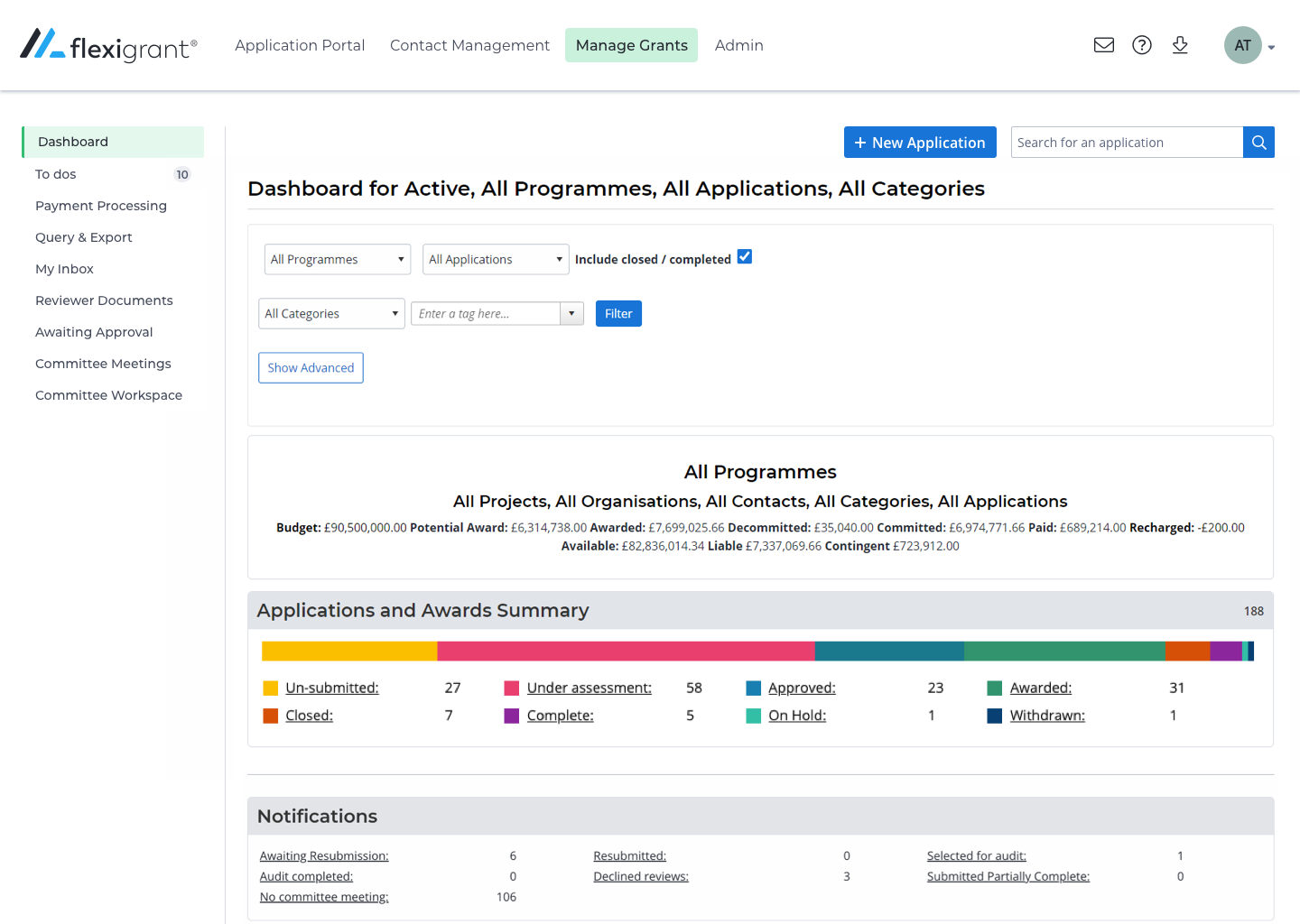Open the Admin menu item
Image resolution: width=1300 pixels, height=924 pixels.
[x=739, y=45]
